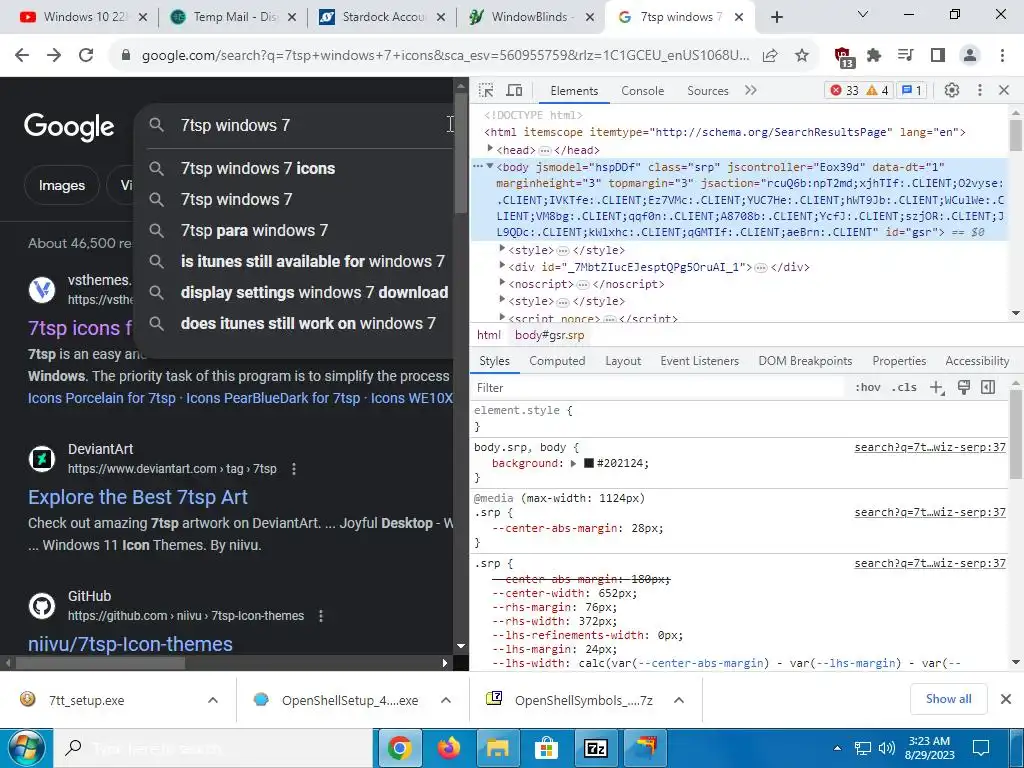Bookmark this page with the star icon
The height and width of the screenshot is (768, 1024).
coord(802,56)
